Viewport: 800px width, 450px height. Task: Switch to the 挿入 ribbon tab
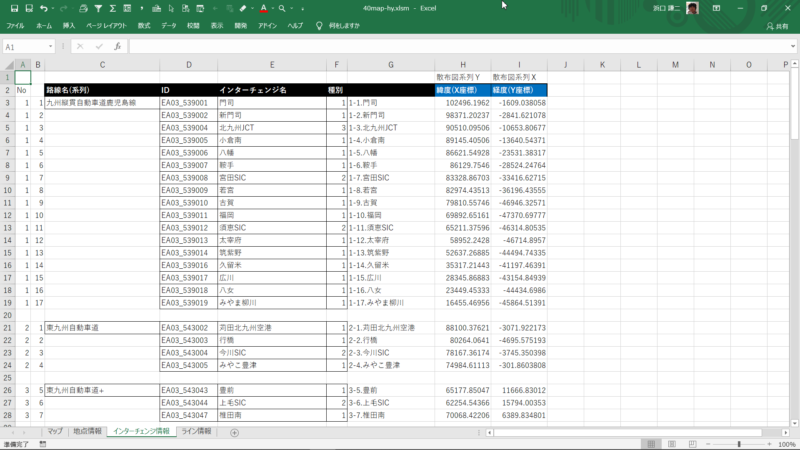coord(69,26)
